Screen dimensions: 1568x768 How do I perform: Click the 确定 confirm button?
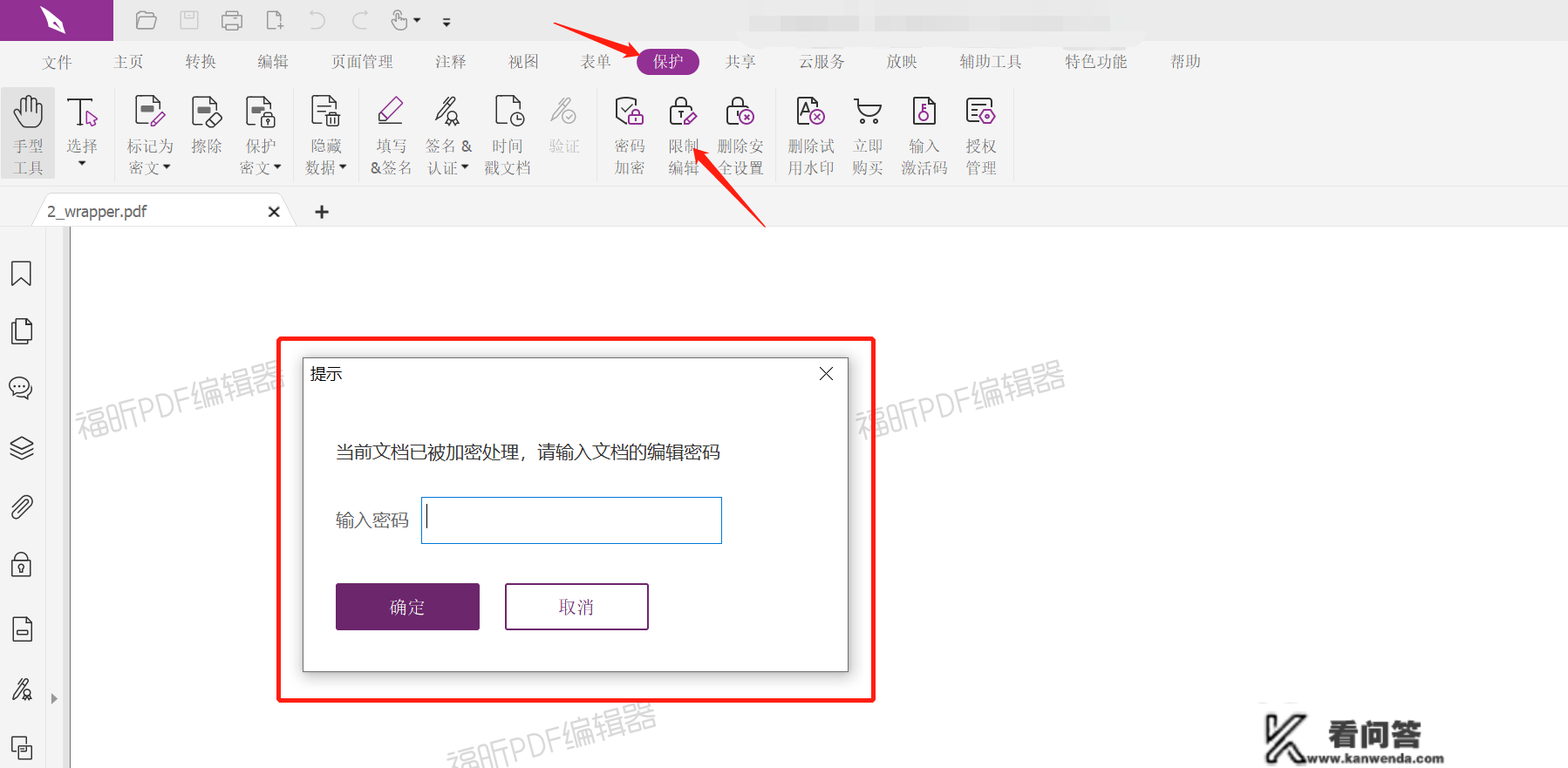(407, 607)
